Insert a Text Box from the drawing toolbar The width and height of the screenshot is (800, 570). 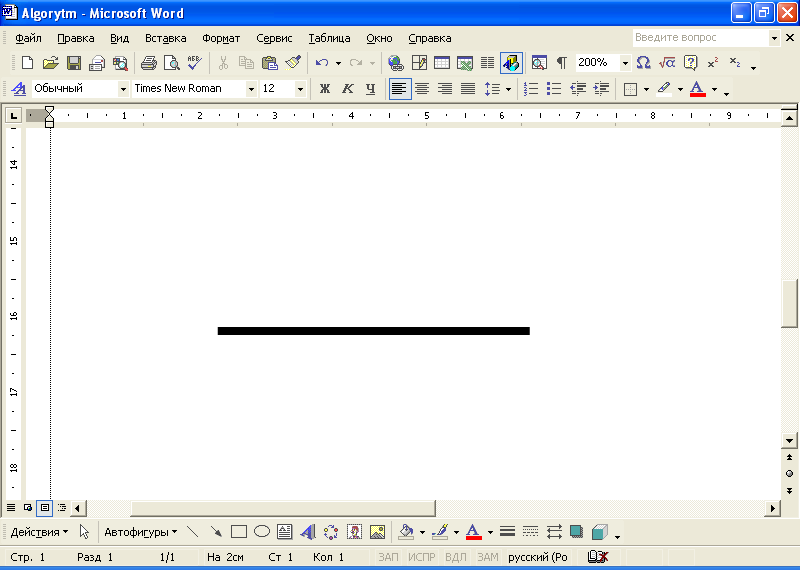(285, 532)
